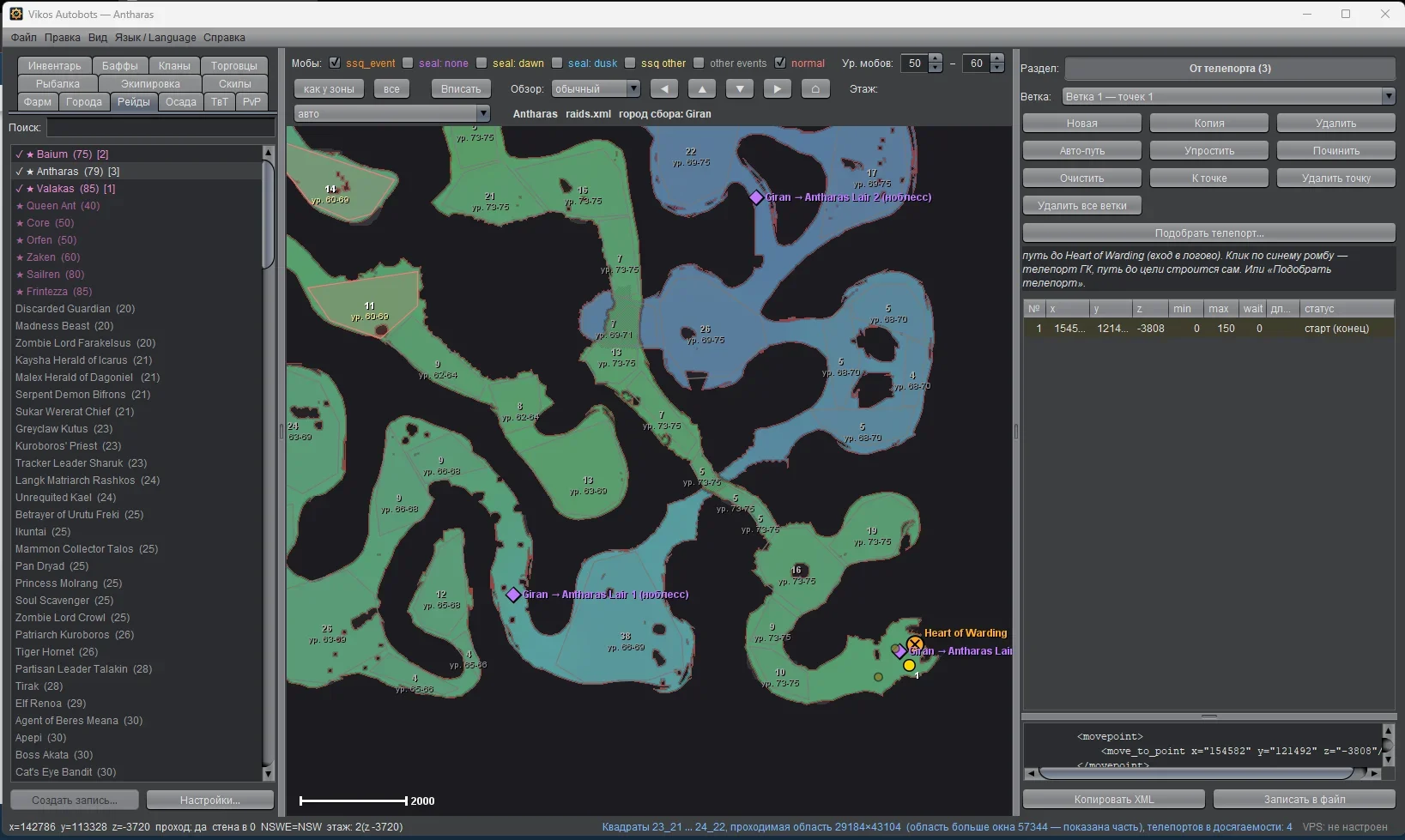Click the home view button

pyautogui.click(x=815, y=88)
